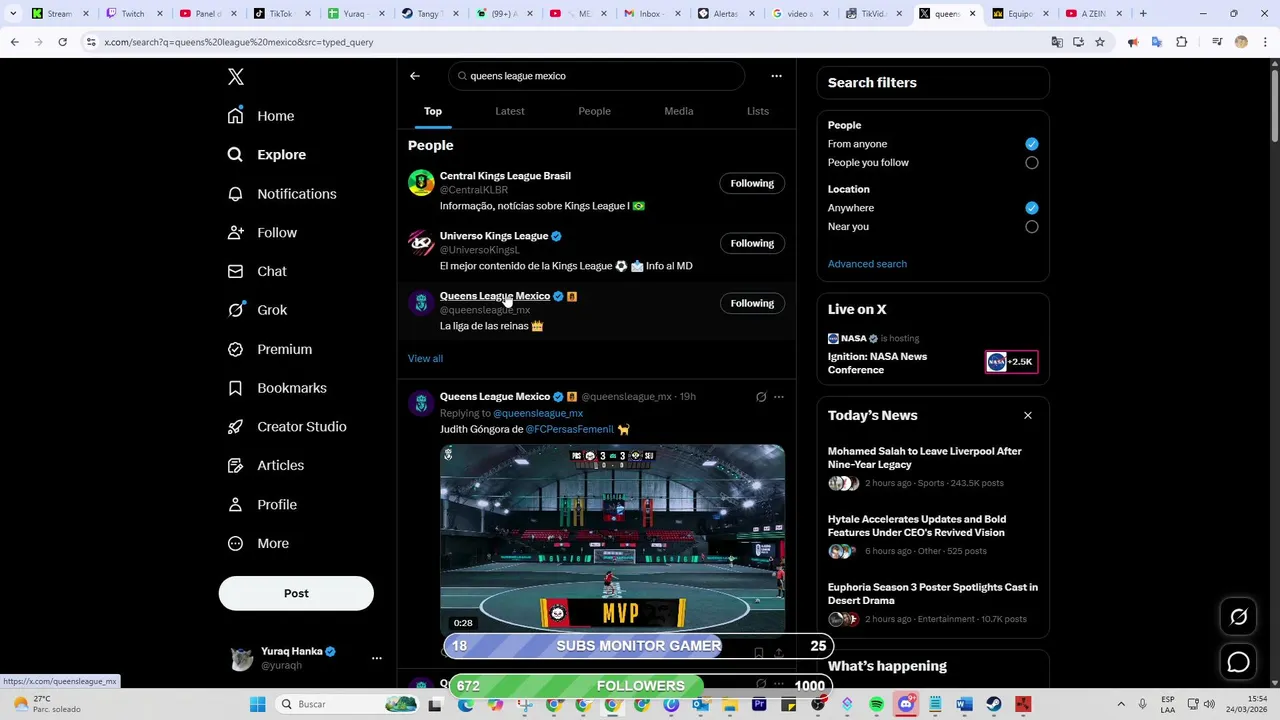The width and height of the screenshot is (1280, 720).
Task: Switch to the Latest search tab
Action: pyautogui.click(x=510, y=111)
